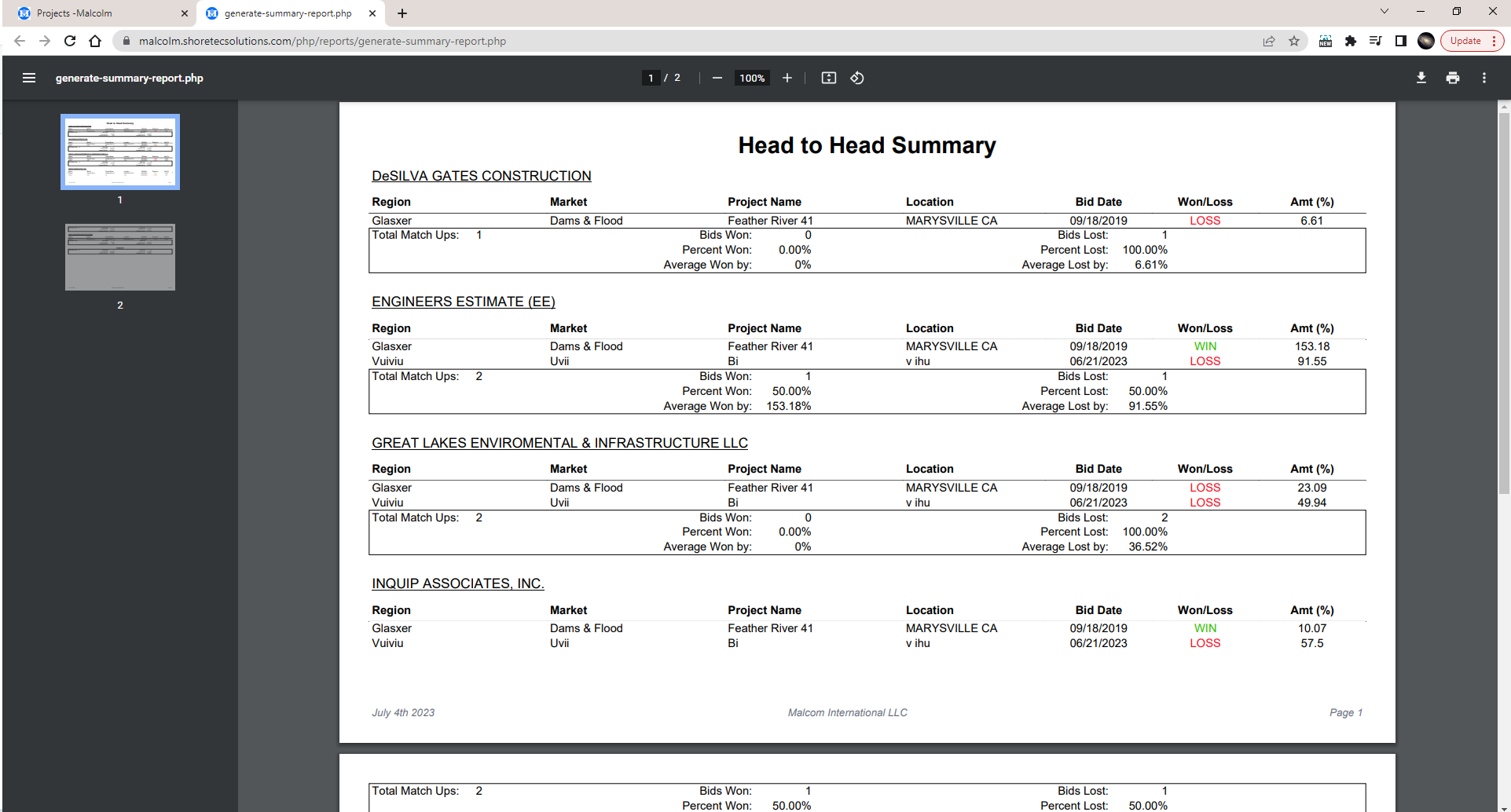Viewport: 1511px width, 812px height.
Task: Click the 57.5 amount value
Action: click(1311, 643)
